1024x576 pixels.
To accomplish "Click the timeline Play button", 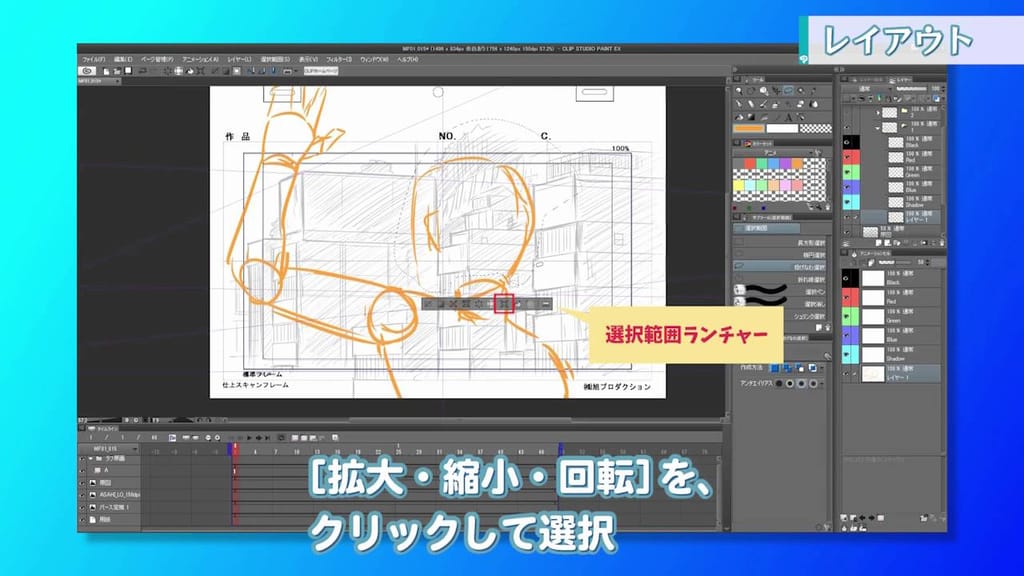I will pyautogui.click(x=249, y=438).
